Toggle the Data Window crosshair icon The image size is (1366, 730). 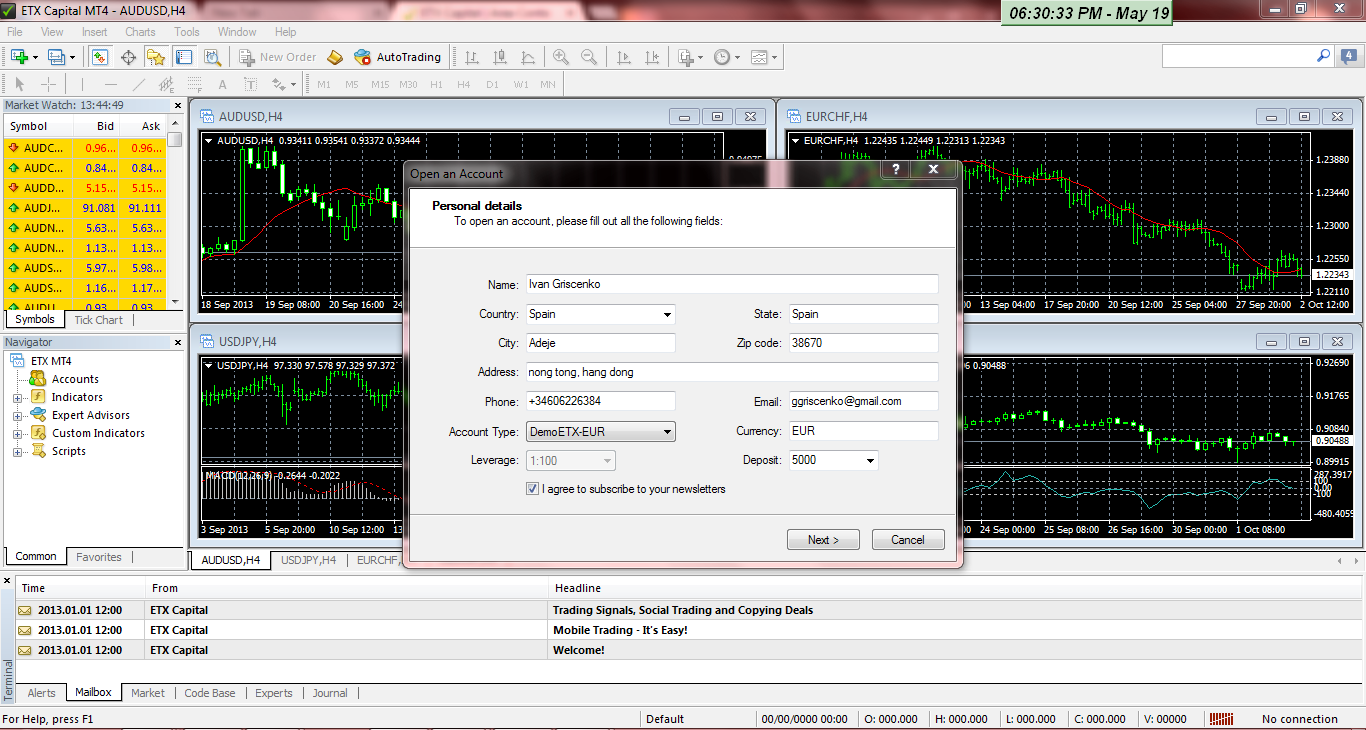pyautogui.click(x=128, y=57)
